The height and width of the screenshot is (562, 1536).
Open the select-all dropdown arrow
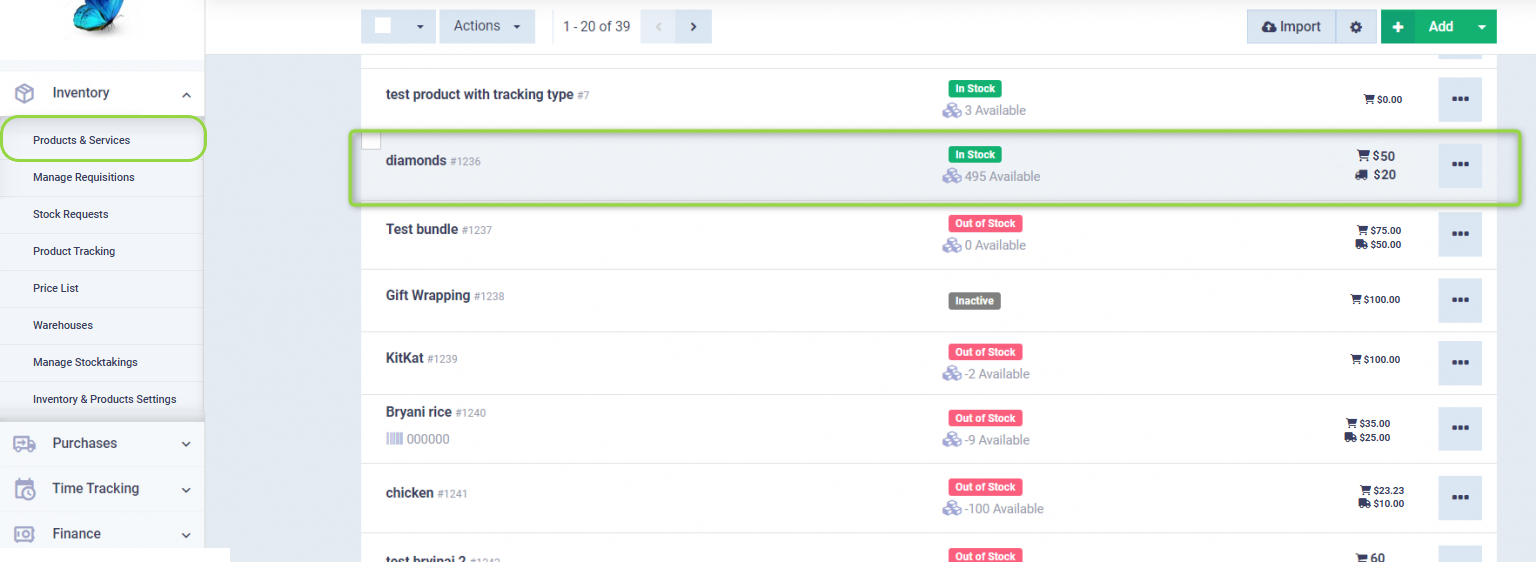(x=419, y=27)
